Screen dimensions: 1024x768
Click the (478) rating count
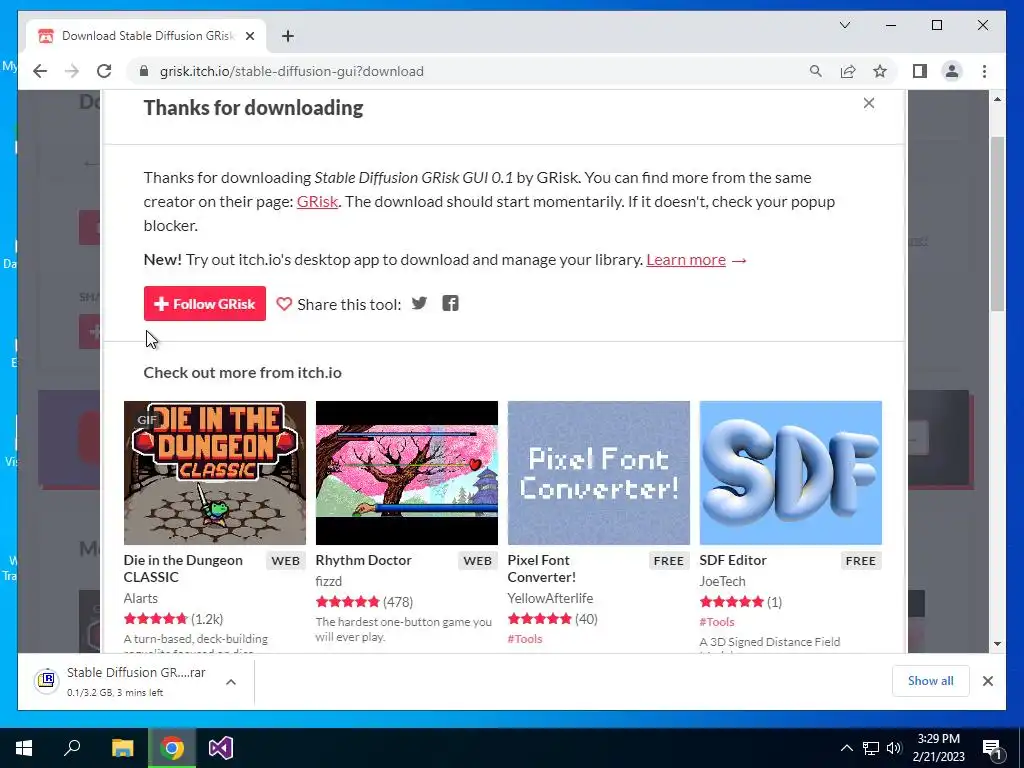[398, 602]
